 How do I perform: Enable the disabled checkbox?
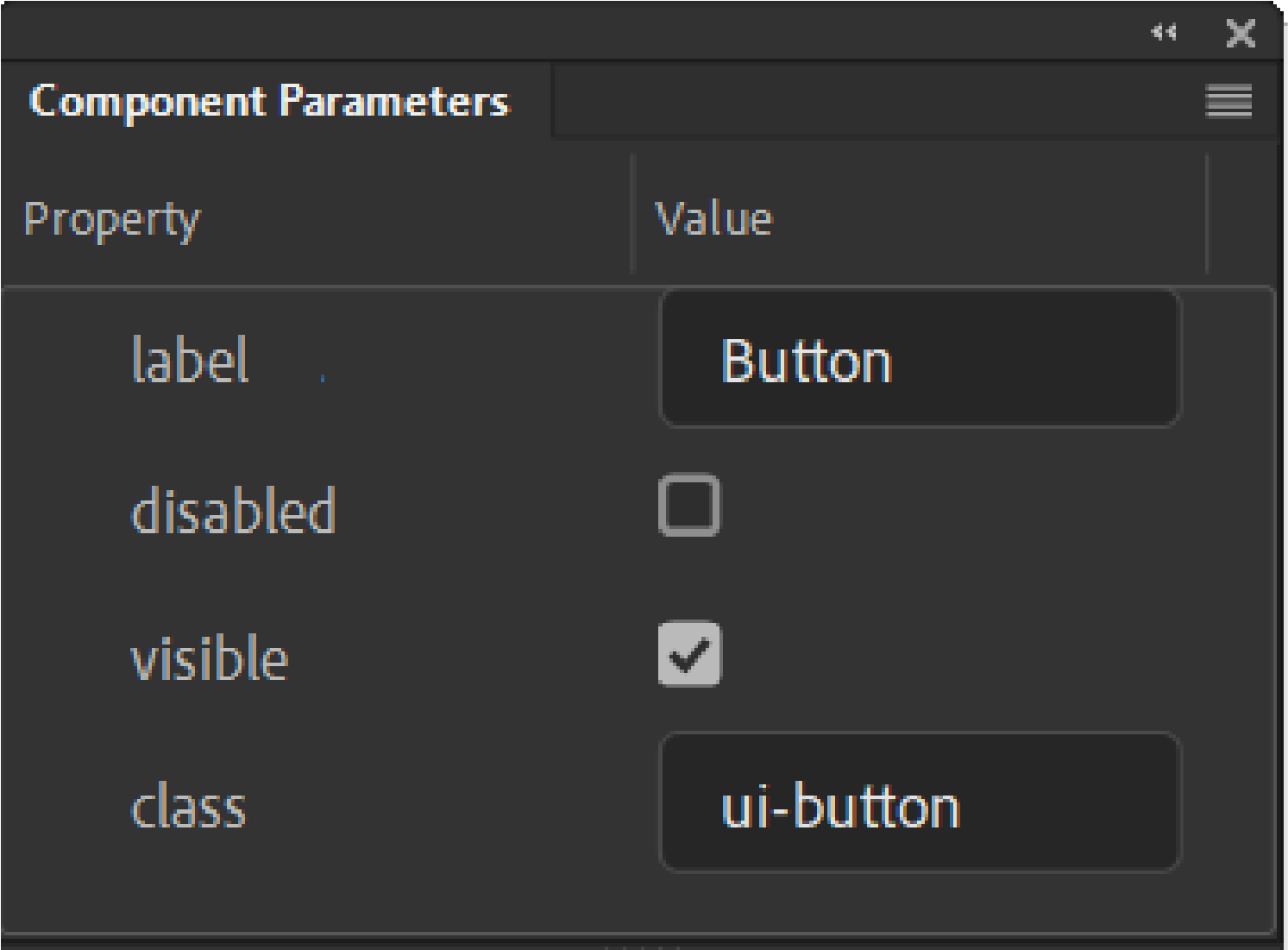688,506
